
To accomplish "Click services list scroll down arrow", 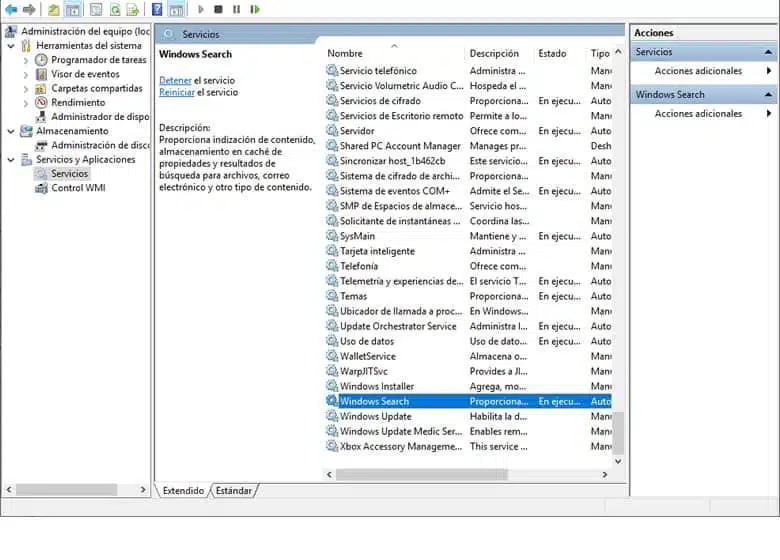I will 618,462.
